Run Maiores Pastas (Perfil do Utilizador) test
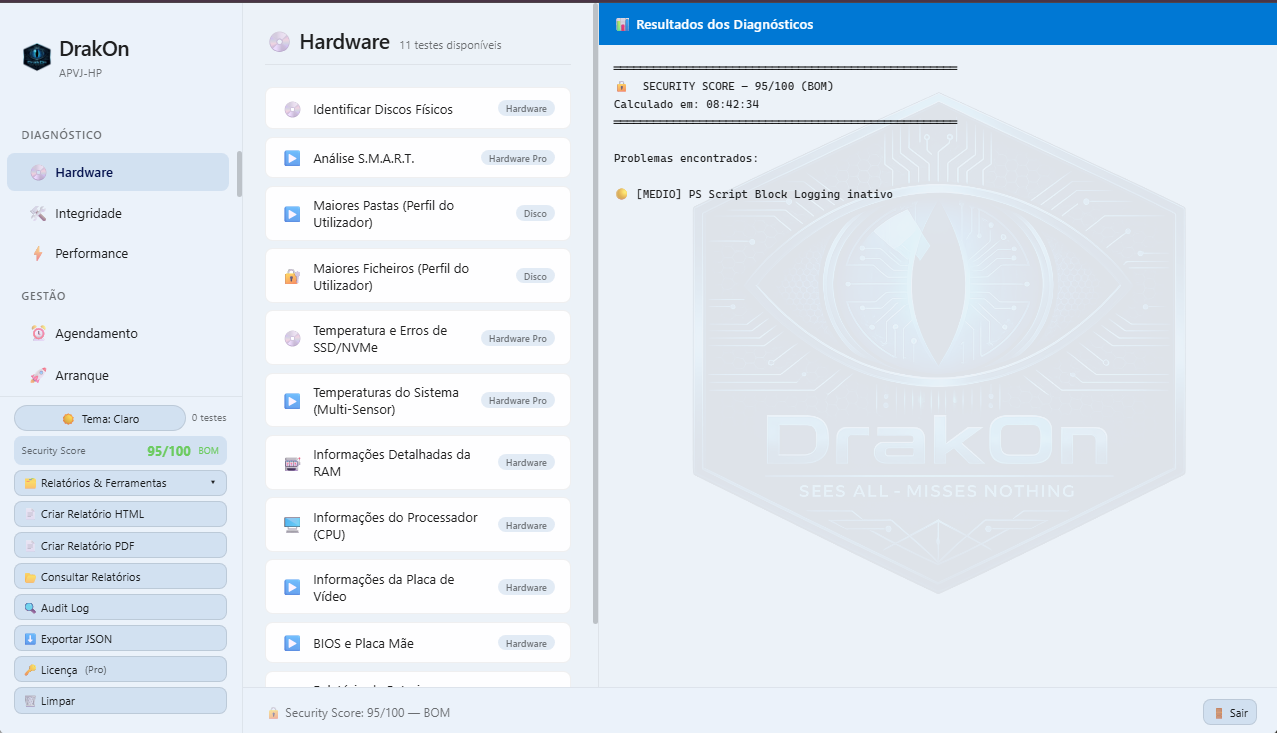 point(418,213)
